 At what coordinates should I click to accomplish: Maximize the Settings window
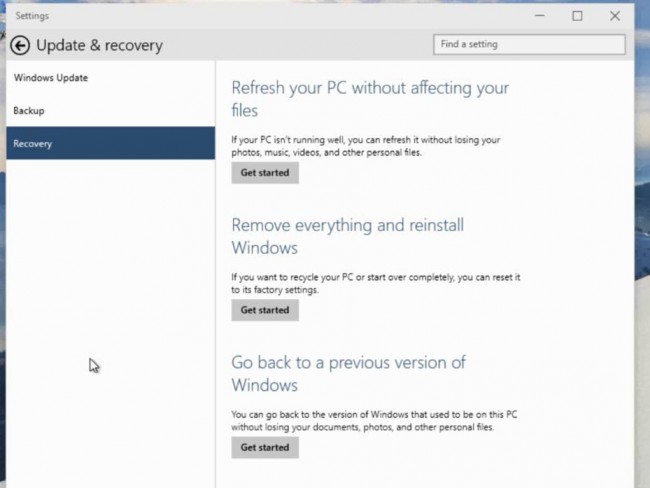pyautogui.click(x=577, y=16)
